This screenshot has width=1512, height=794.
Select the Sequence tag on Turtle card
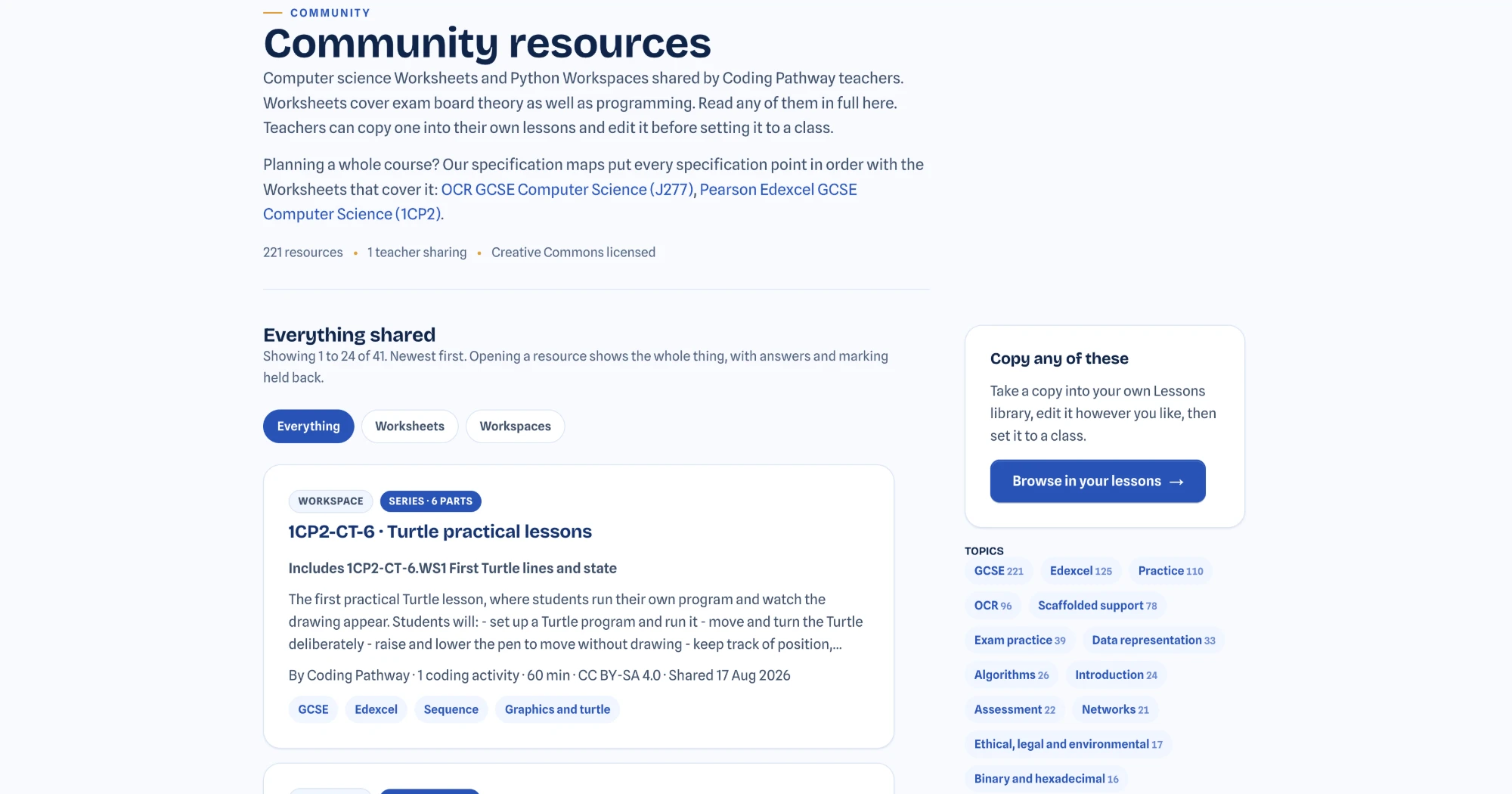pos(451,709)
